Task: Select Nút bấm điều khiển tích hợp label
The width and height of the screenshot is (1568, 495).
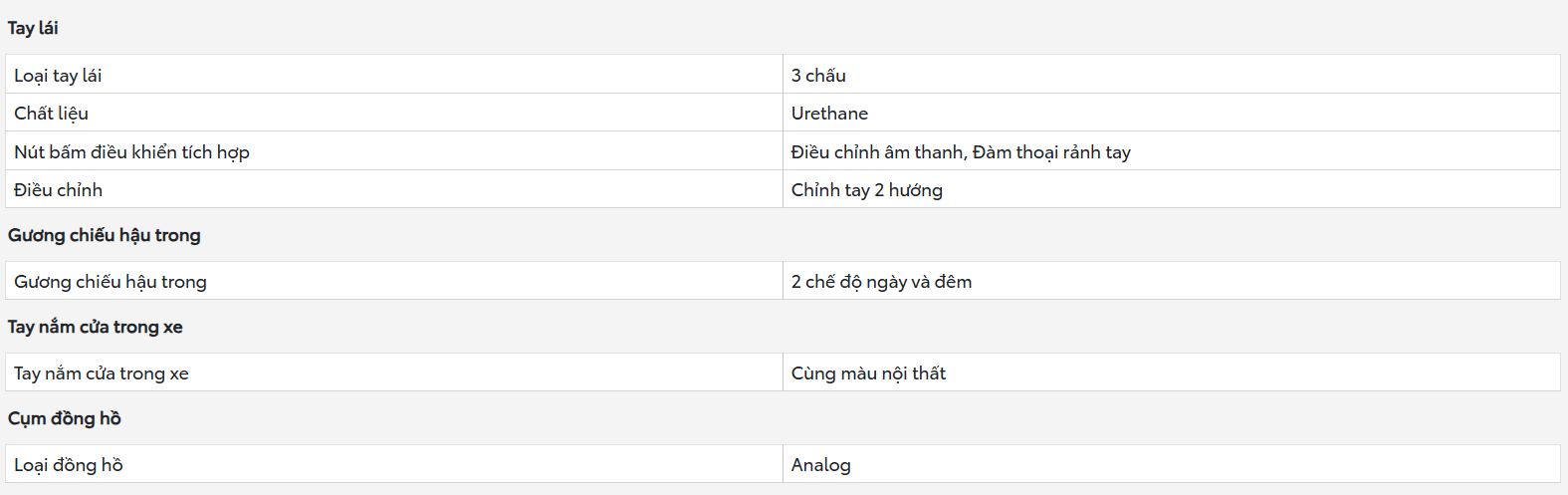Action: click(131, 152)
